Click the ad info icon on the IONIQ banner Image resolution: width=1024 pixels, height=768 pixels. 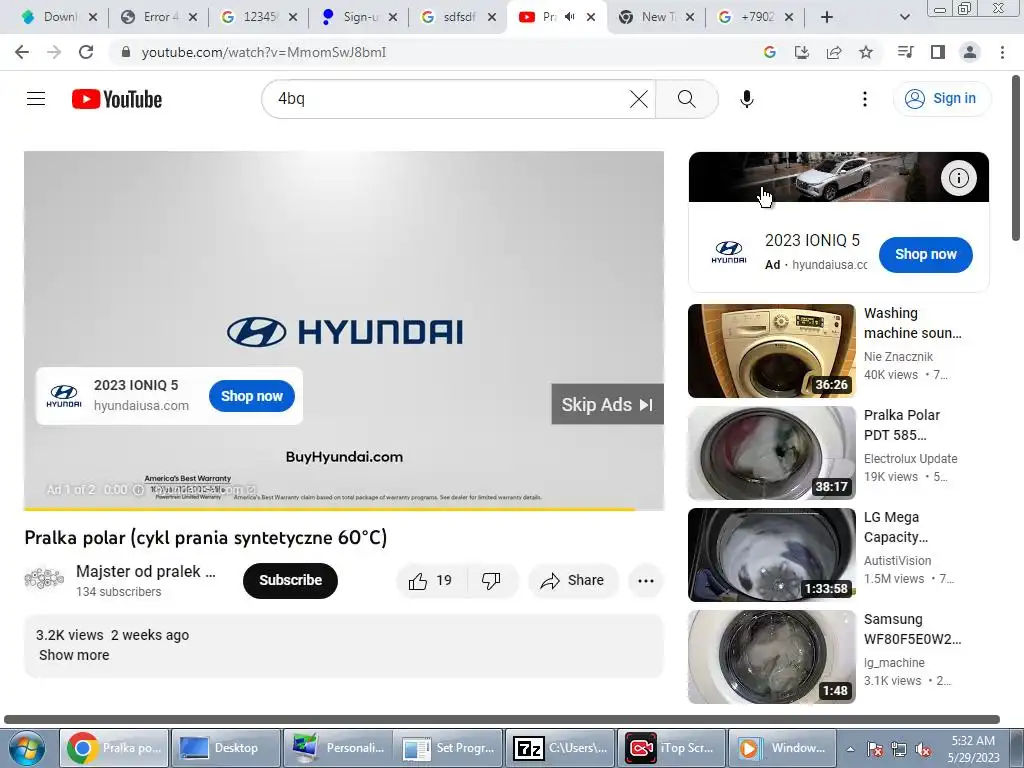[958, 178]
